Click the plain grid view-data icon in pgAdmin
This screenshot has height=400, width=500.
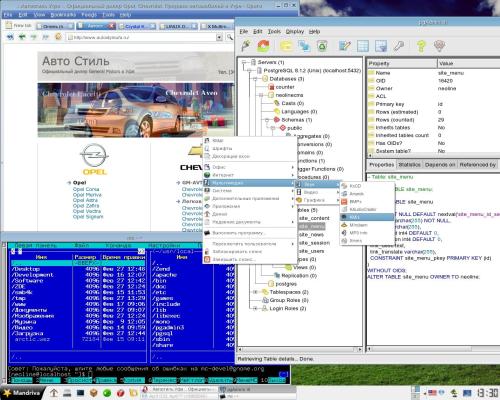click(x=363, y=46)
